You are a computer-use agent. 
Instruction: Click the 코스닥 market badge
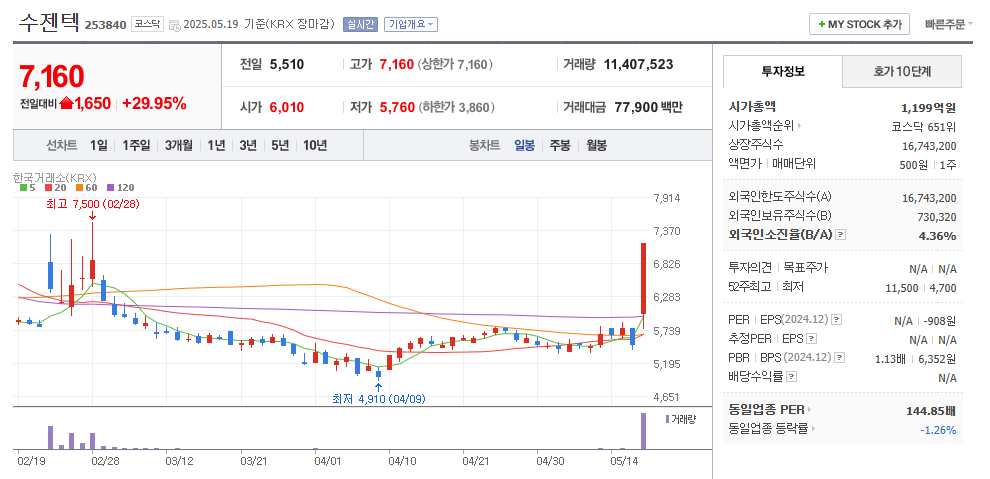tap(147, 25)
